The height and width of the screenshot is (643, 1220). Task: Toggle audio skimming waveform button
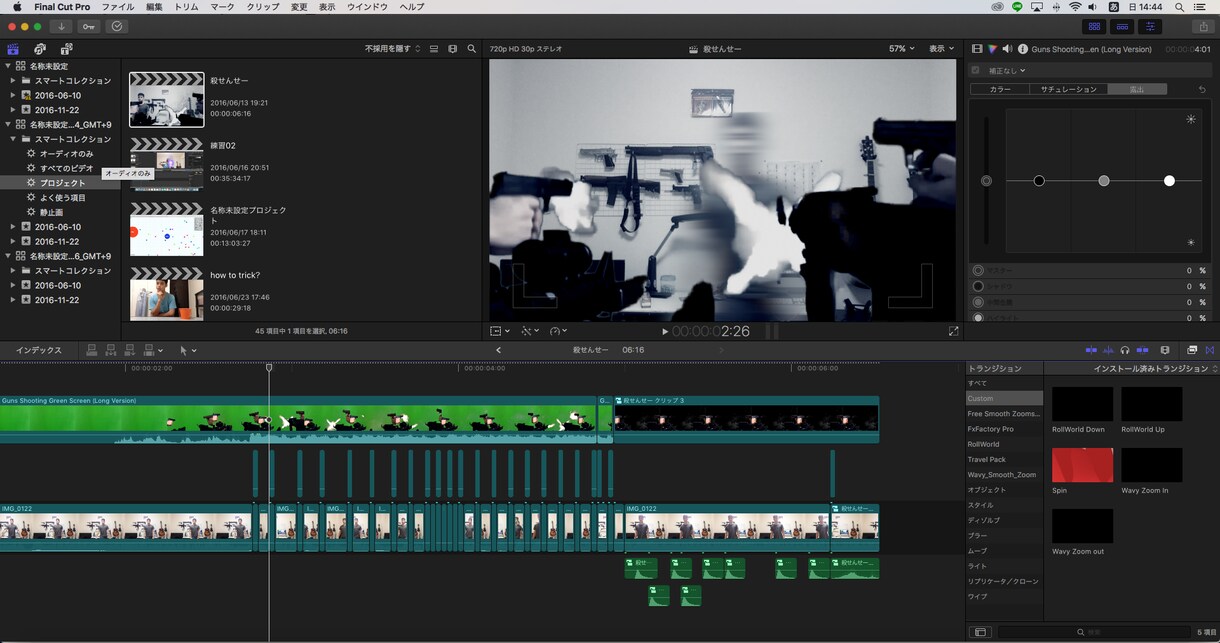[1108, 350]
